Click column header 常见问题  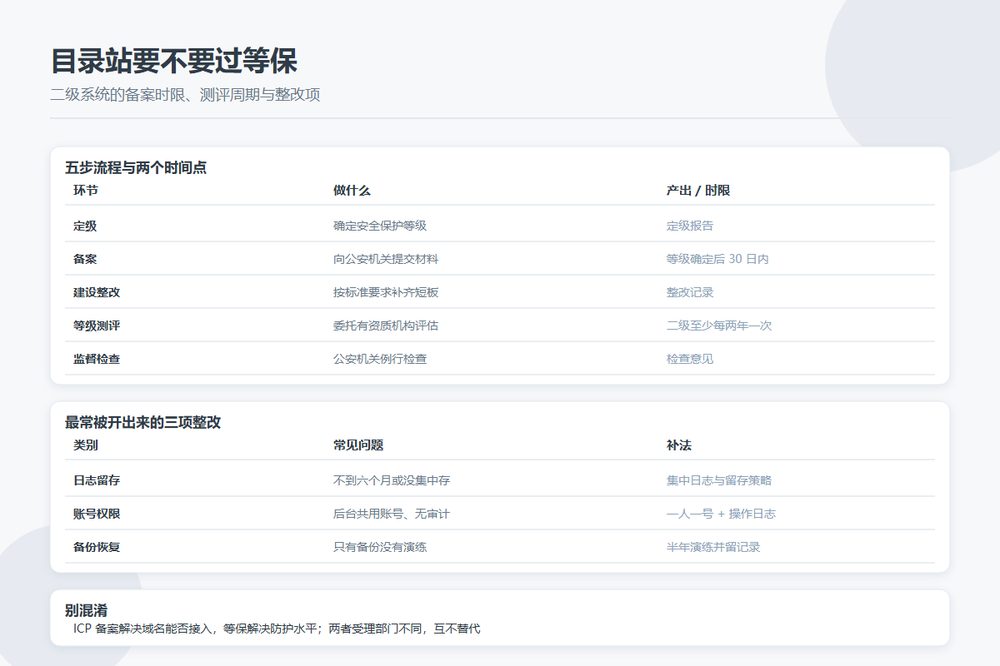(358, 445)
